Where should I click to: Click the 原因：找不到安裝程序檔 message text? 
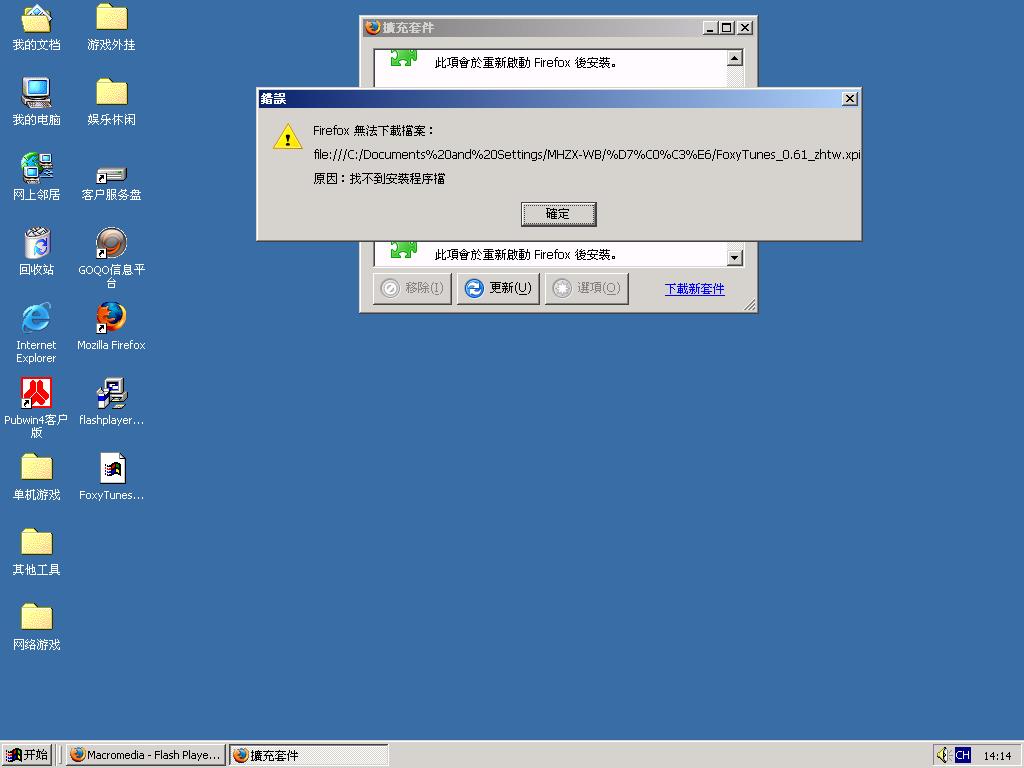click(x=379, y=178)
